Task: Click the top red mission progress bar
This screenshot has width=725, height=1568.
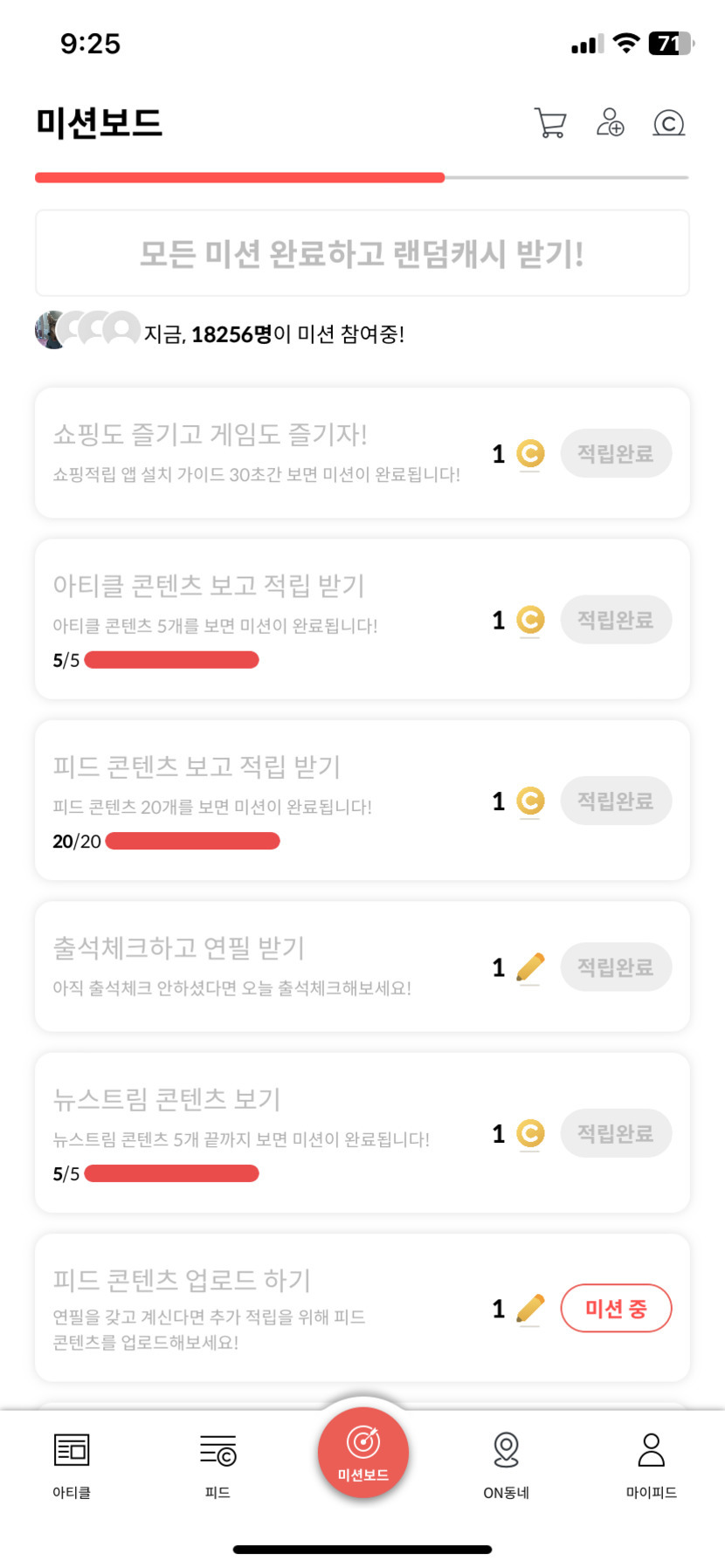Action: (x=240, y=178)
